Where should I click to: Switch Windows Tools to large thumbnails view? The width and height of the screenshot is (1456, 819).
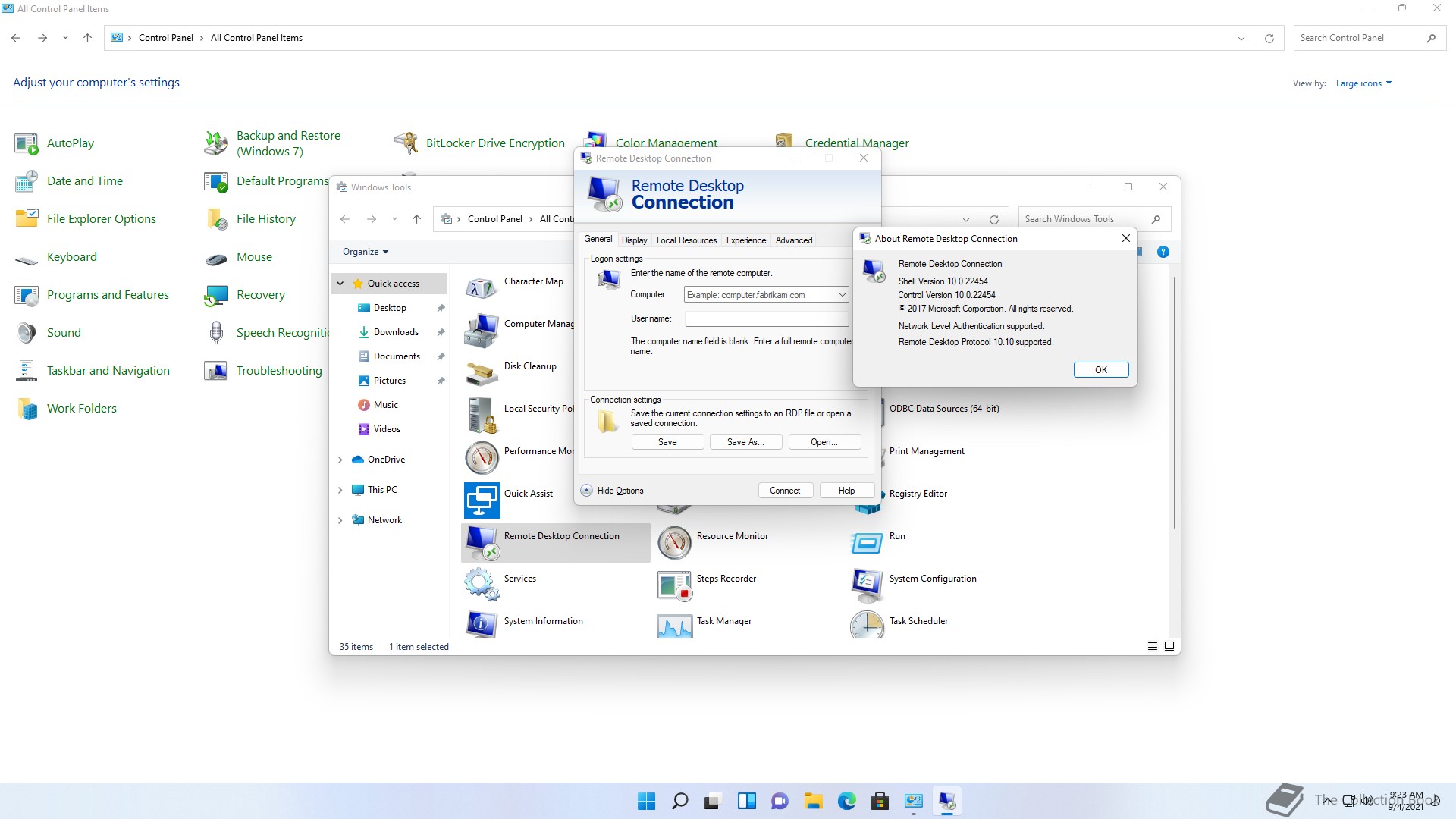(x=1169, y=646)
